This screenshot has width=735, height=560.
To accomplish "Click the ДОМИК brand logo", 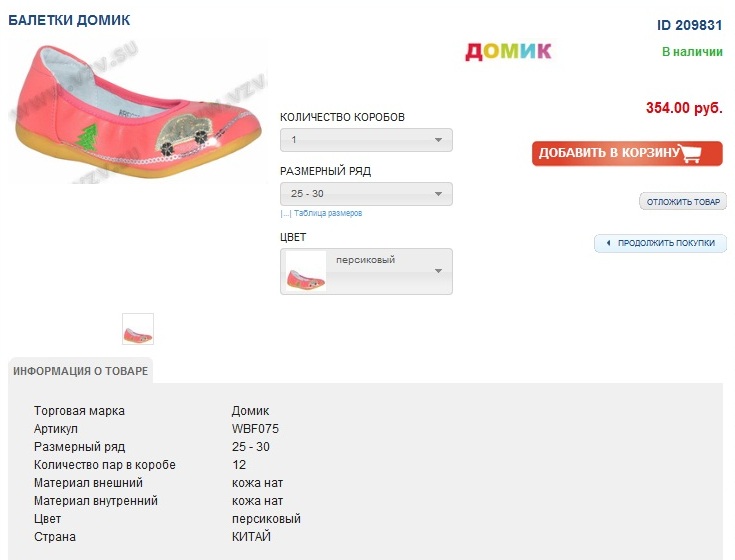I will point(508,51).
